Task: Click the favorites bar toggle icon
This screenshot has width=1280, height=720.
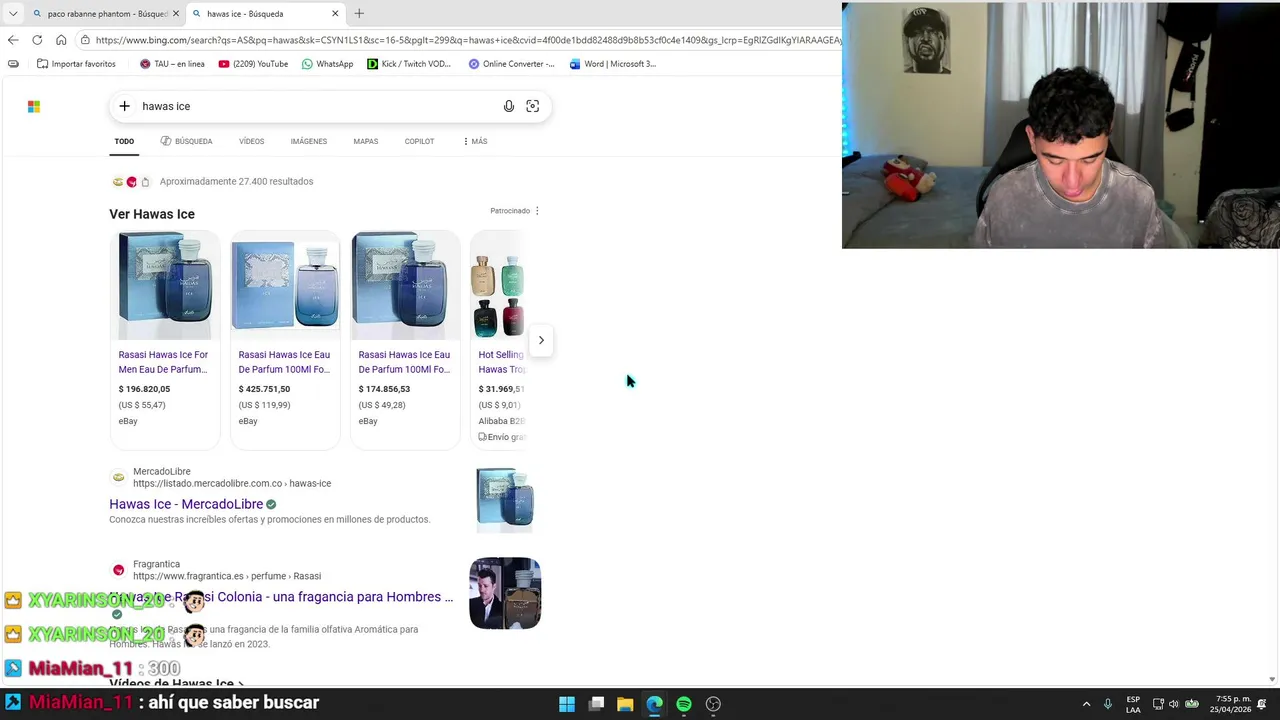Action: coord(13,64)
